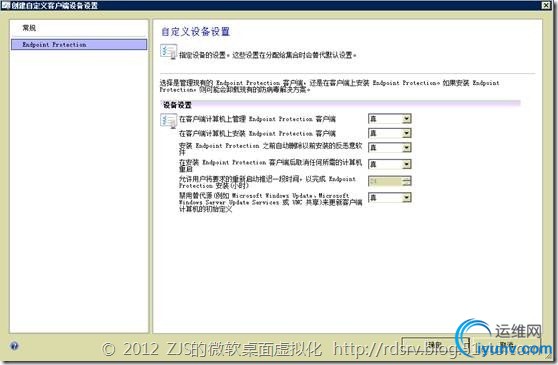The image size is (558, 365).
Task: Click the 取消 button
Action: click(506, 345)
